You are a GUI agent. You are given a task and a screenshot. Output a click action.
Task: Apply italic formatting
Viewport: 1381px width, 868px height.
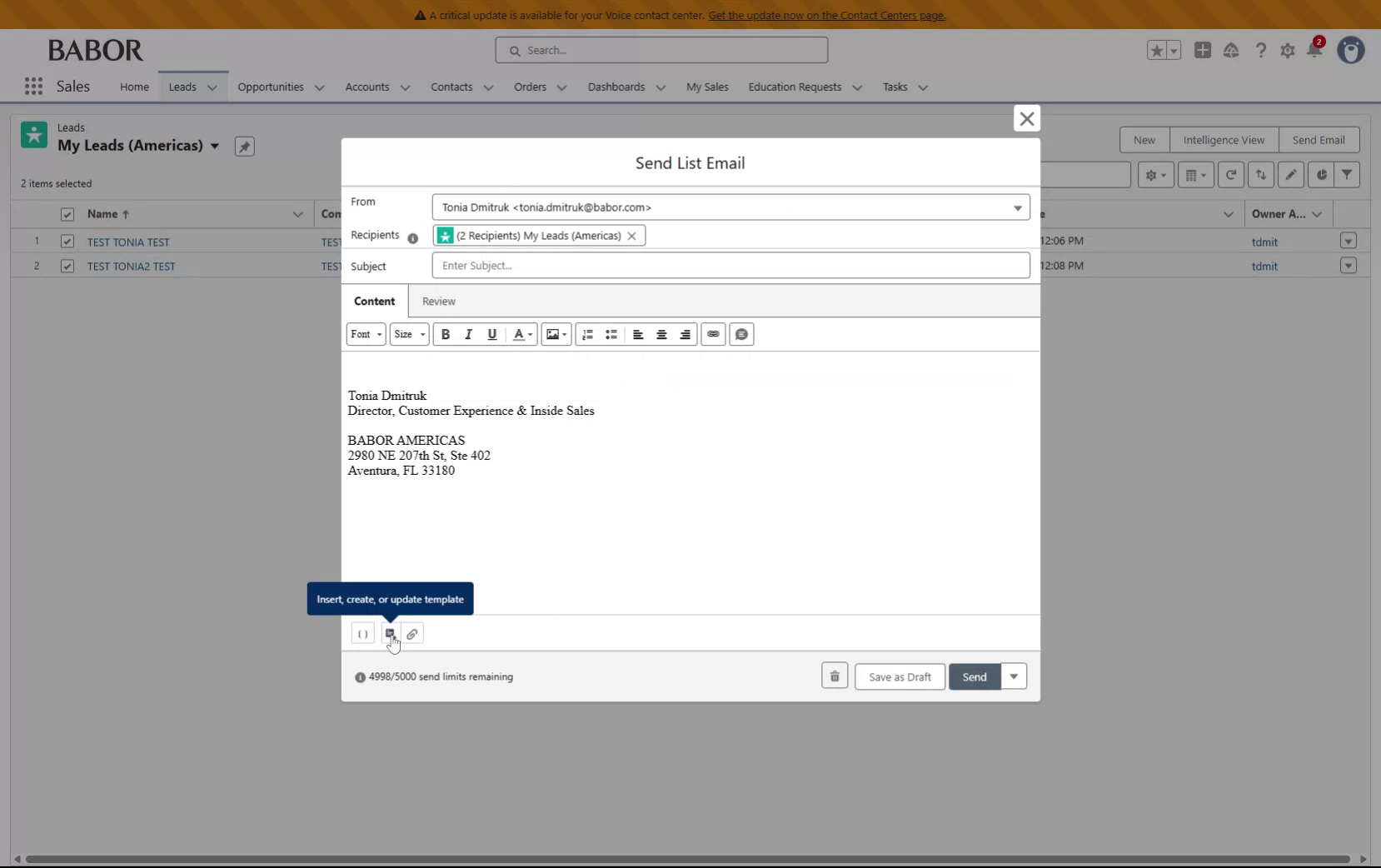pyautogui.click(x=468, y=334)
